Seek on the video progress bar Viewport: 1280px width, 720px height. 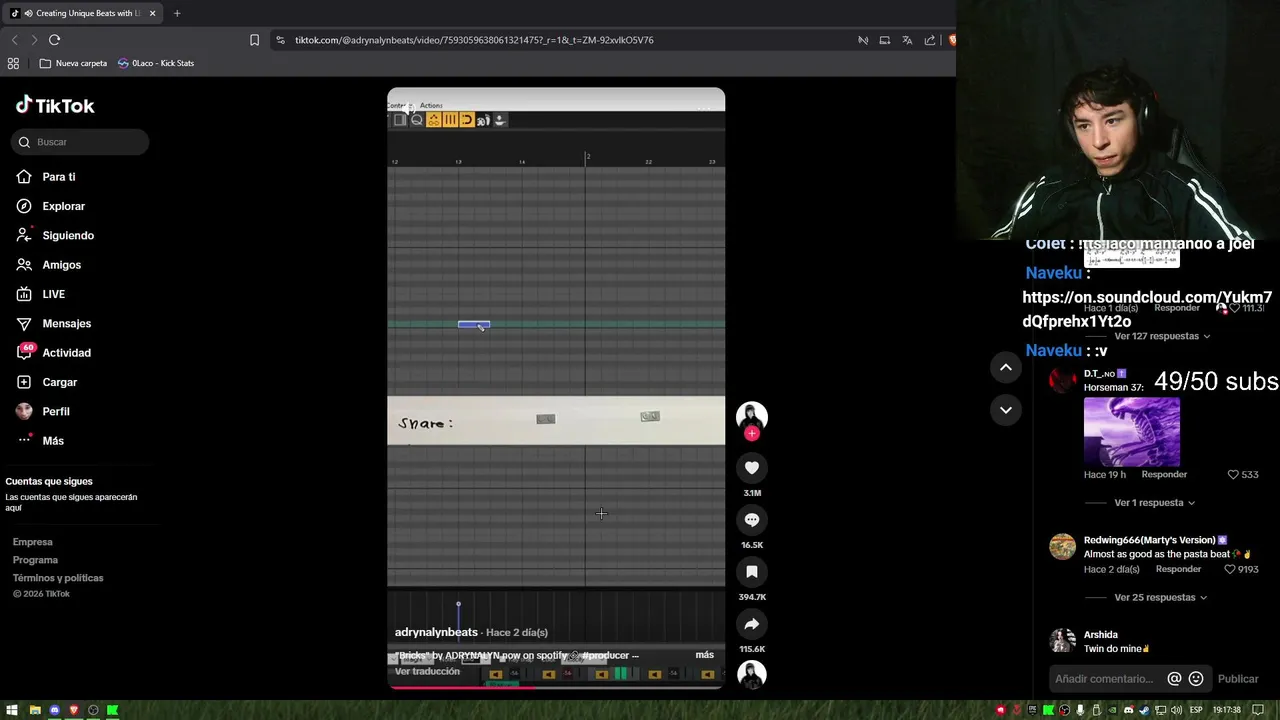click(556, 688)
